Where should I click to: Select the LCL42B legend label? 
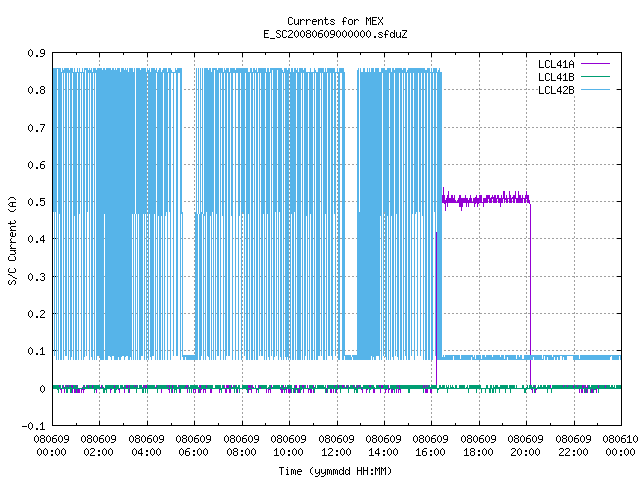[x=556, y=90]
